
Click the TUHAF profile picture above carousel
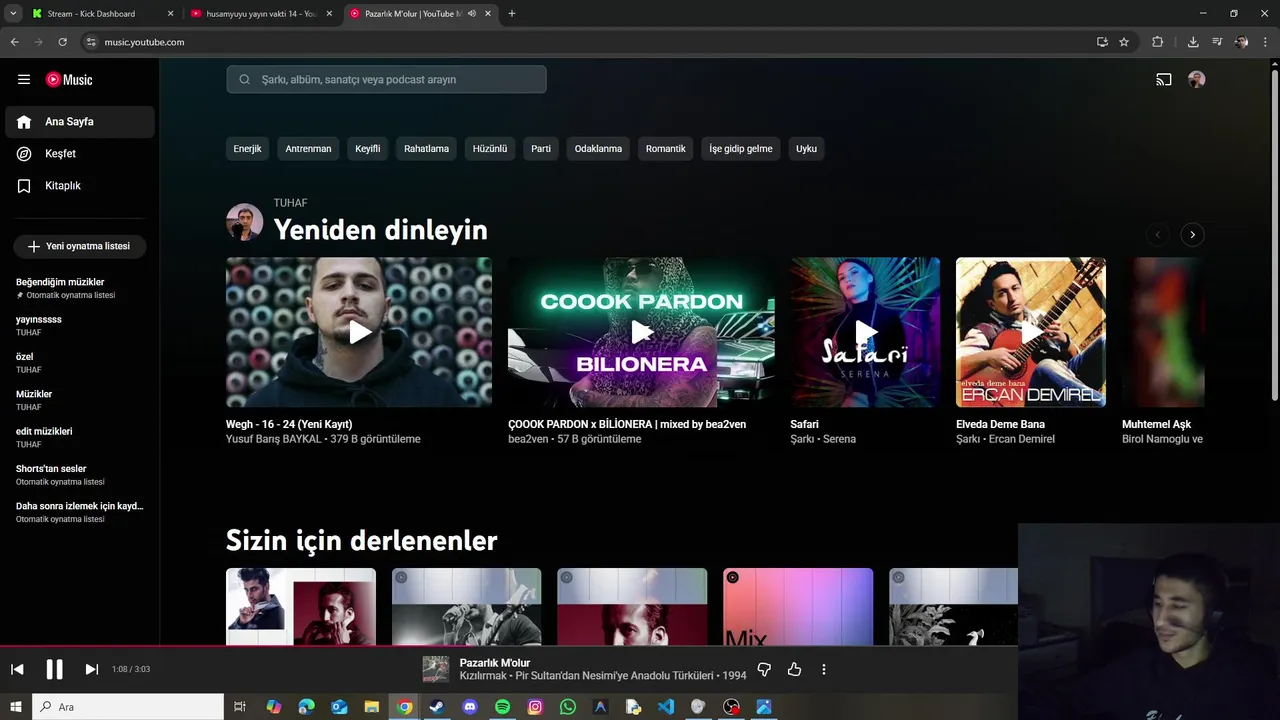[x=245, y=222]
